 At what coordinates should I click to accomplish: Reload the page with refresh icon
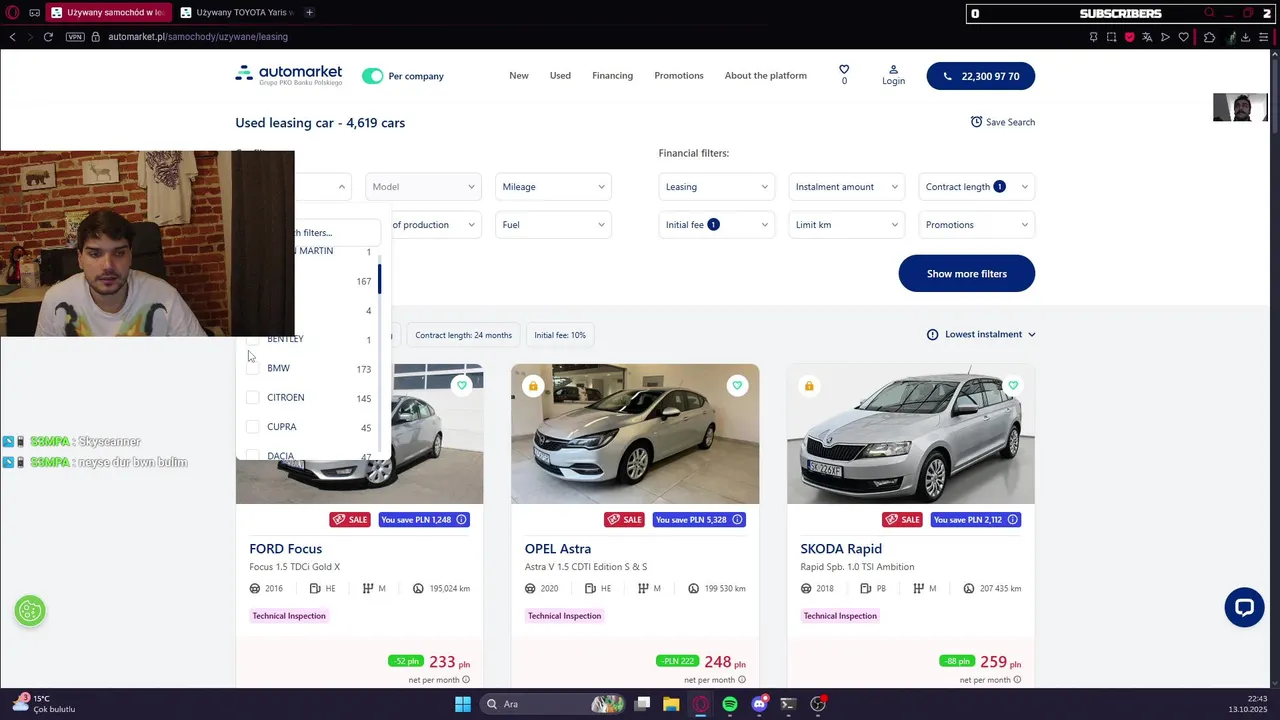(48, 37)
